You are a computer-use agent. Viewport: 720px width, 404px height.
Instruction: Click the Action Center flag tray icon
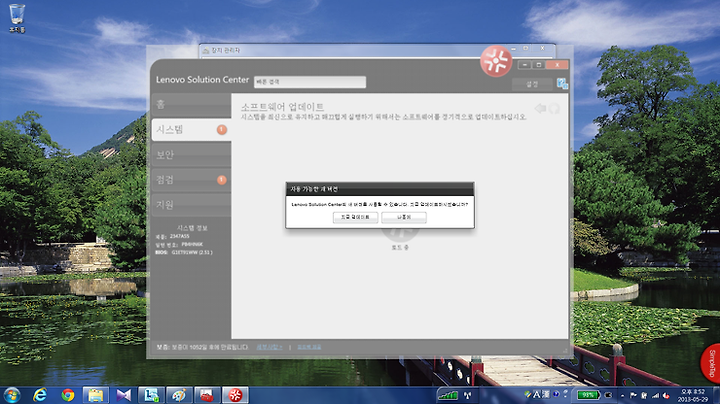(x=633, y=395)
